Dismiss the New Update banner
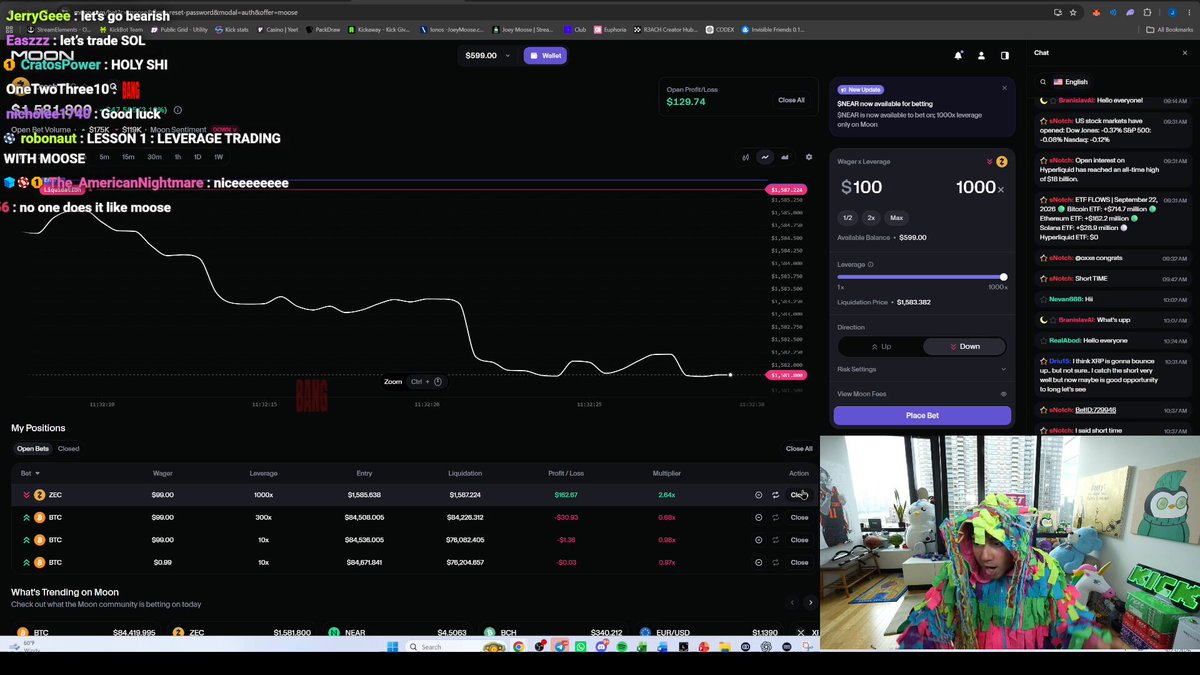The height and width of the screenshot is (675, 1200). coord(1005,88)
